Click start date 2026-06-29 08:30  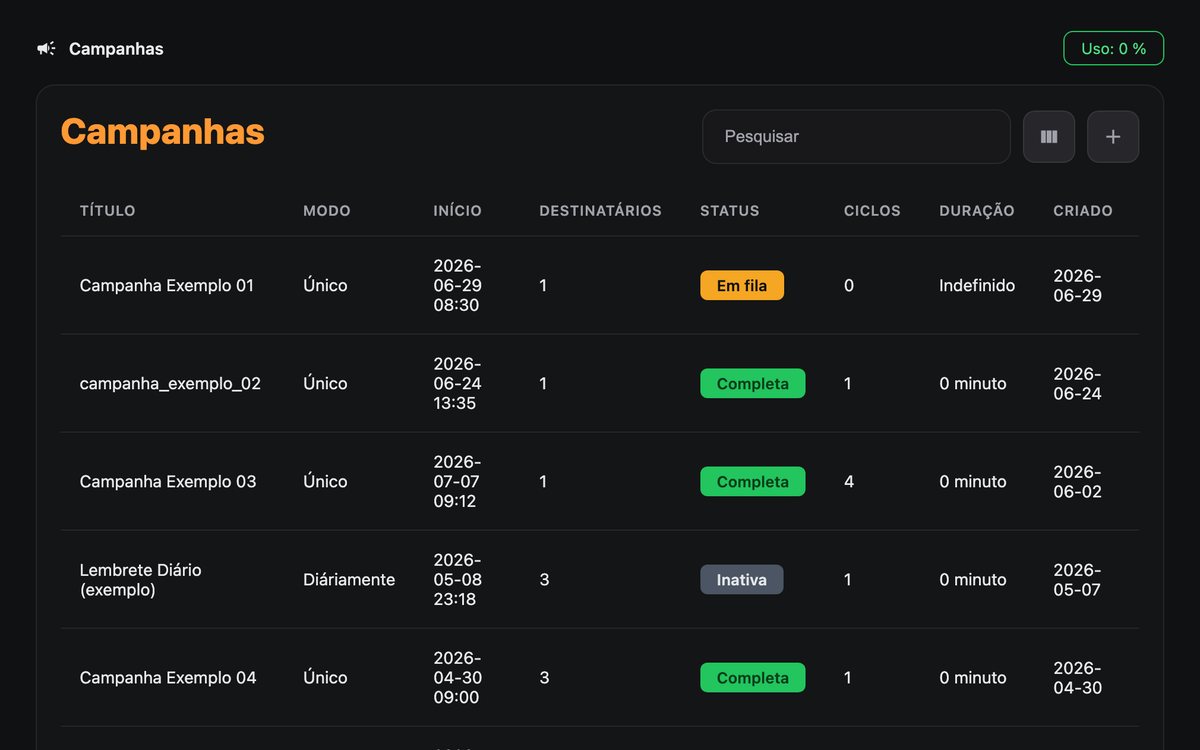[457, 285]
